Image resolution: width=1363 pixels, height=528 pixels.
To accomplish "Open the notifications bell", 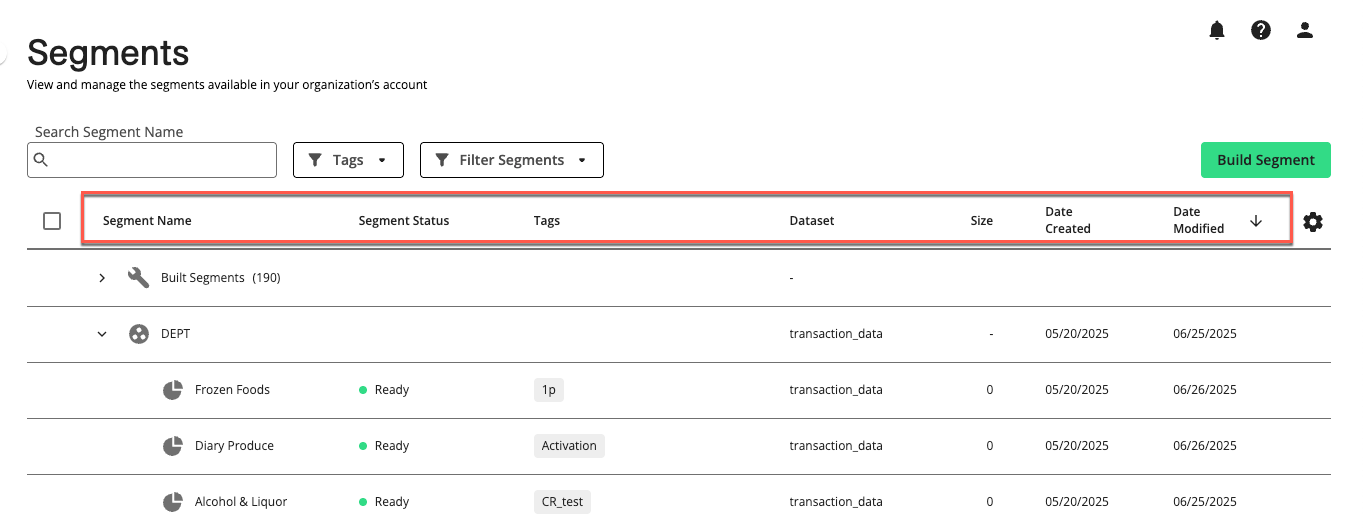I will pyautogui.click(x=1217, y=30).
